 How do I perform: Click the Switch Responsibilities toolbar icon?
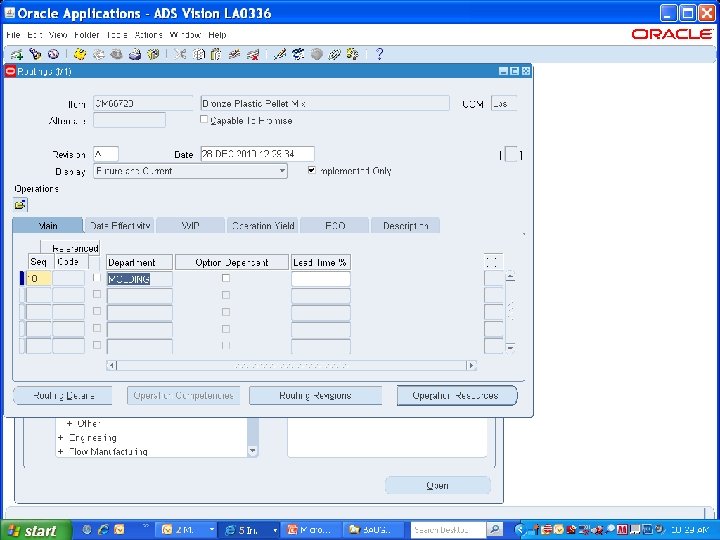116,55
